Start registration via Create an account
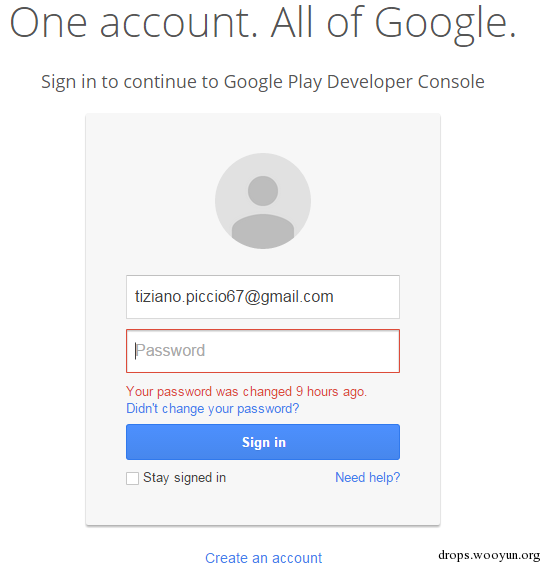 tap(263, 558)
